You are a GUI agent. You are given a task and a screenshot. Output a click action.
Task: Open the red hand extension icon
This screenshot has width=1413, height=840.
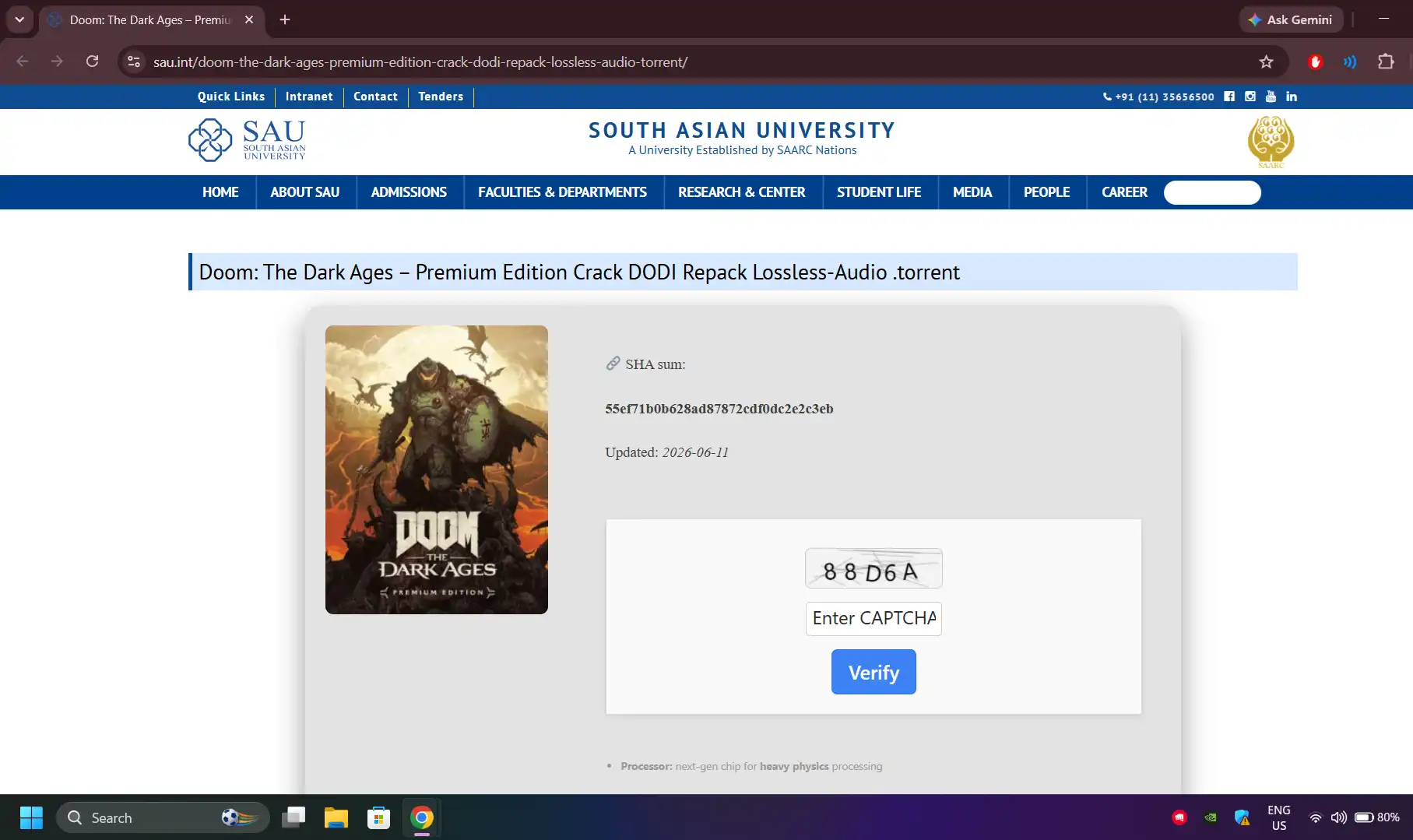point(1316,62)
